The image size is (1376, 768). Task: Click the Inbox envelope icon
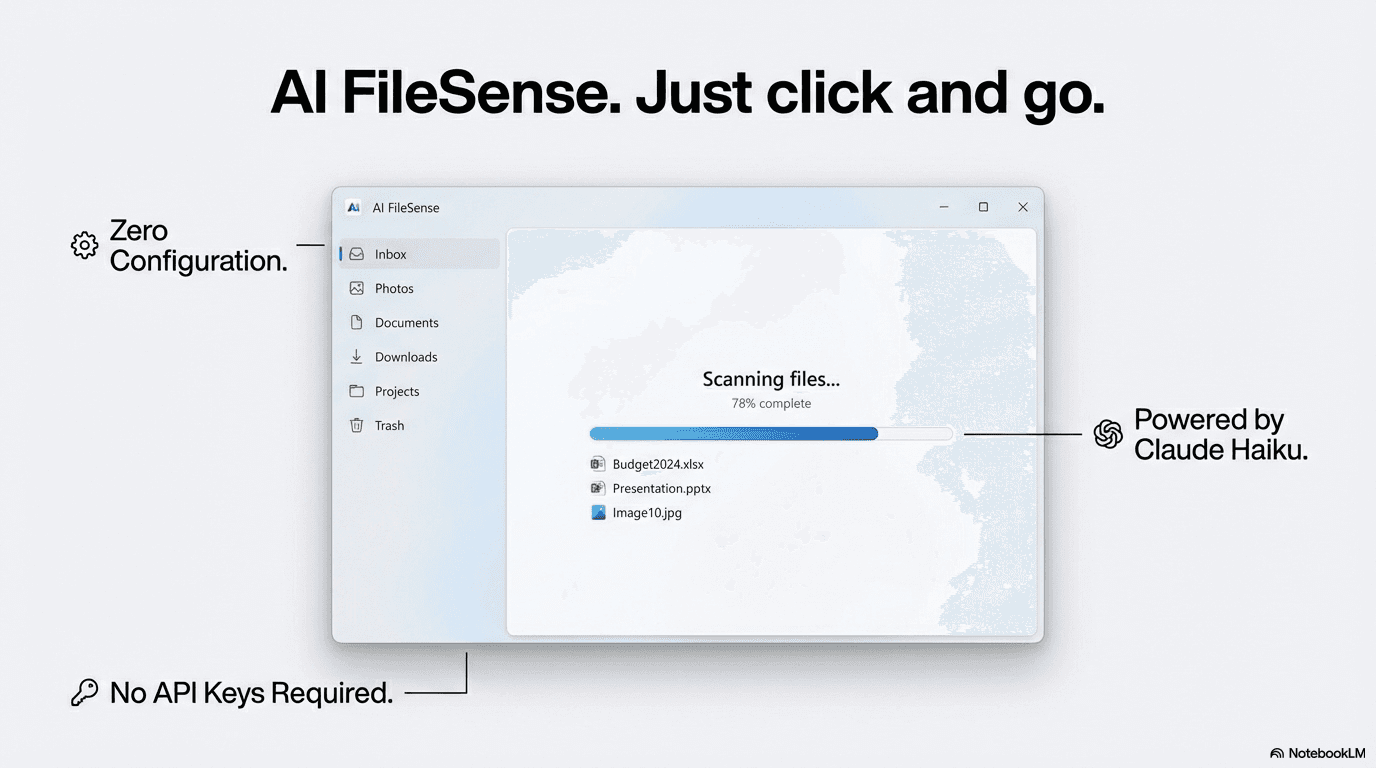tap(357, 253)
